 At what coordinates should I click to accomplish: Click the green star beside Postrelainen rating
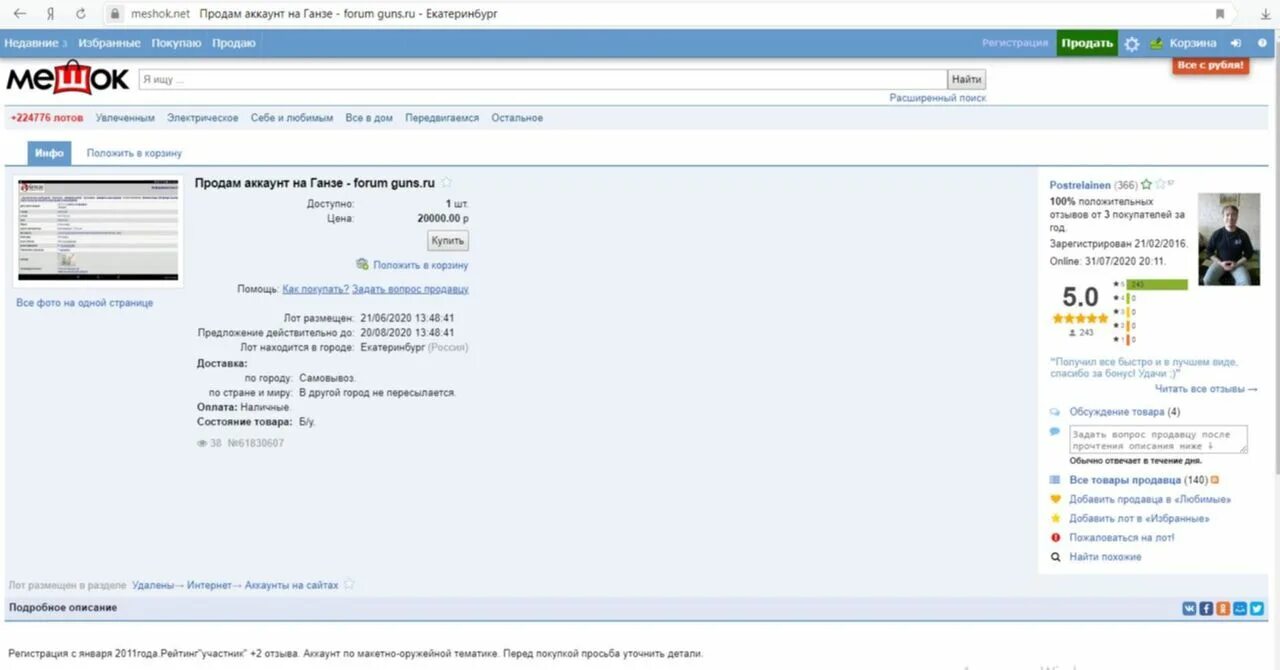1146,184
